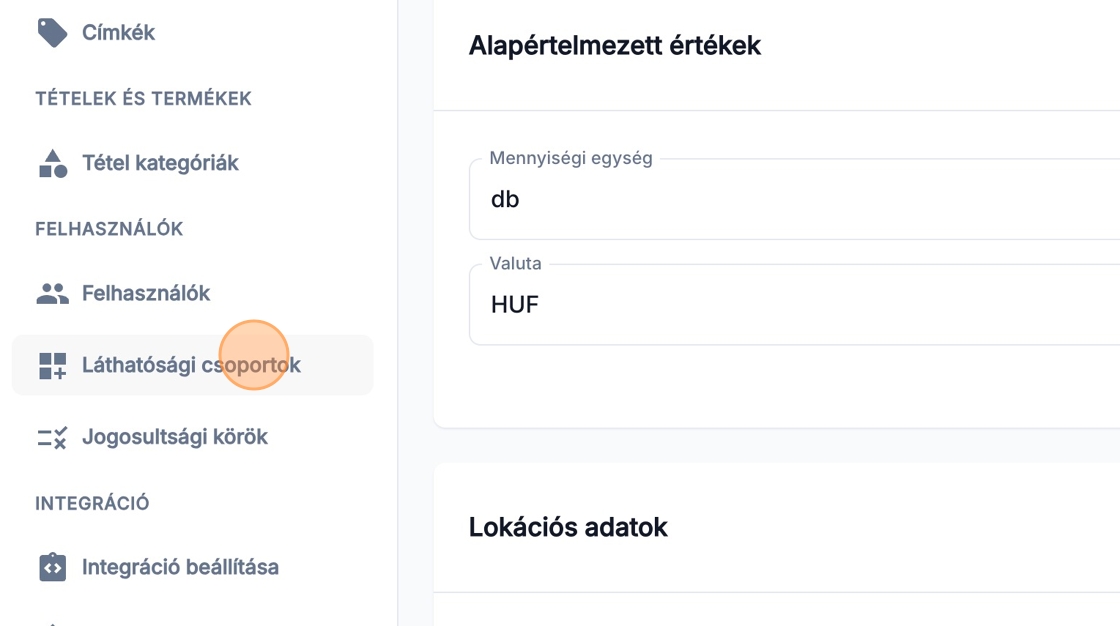
Task: Click the INTEGRÁCIÓ sidebar section label
Action: click(92, 503)
